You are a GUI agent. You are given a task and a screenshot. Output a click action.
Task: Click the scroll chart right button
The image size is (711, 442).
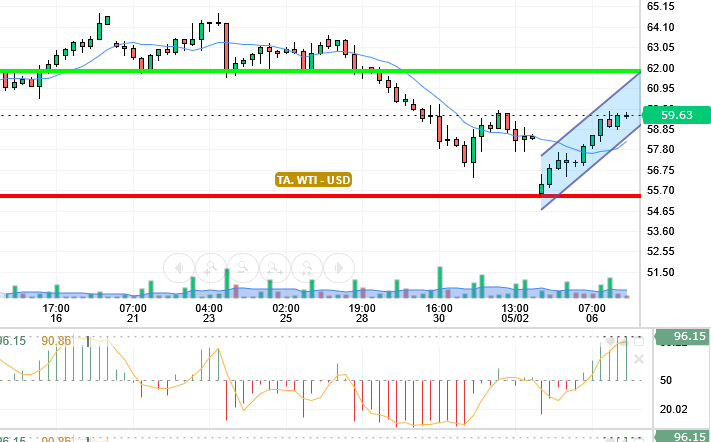click(339, 268)
